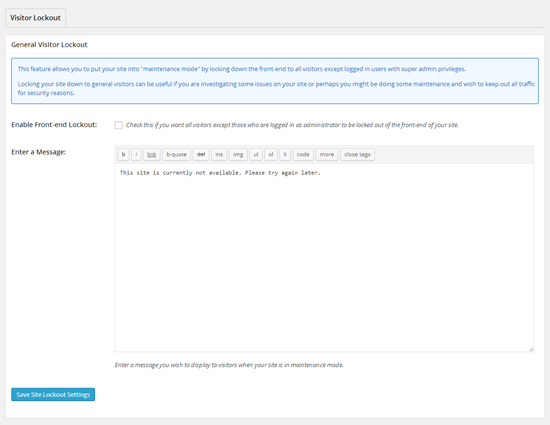Click the 'Check this if you want all visitors' description
Screen dimensions: 550x425
[292, 125]
